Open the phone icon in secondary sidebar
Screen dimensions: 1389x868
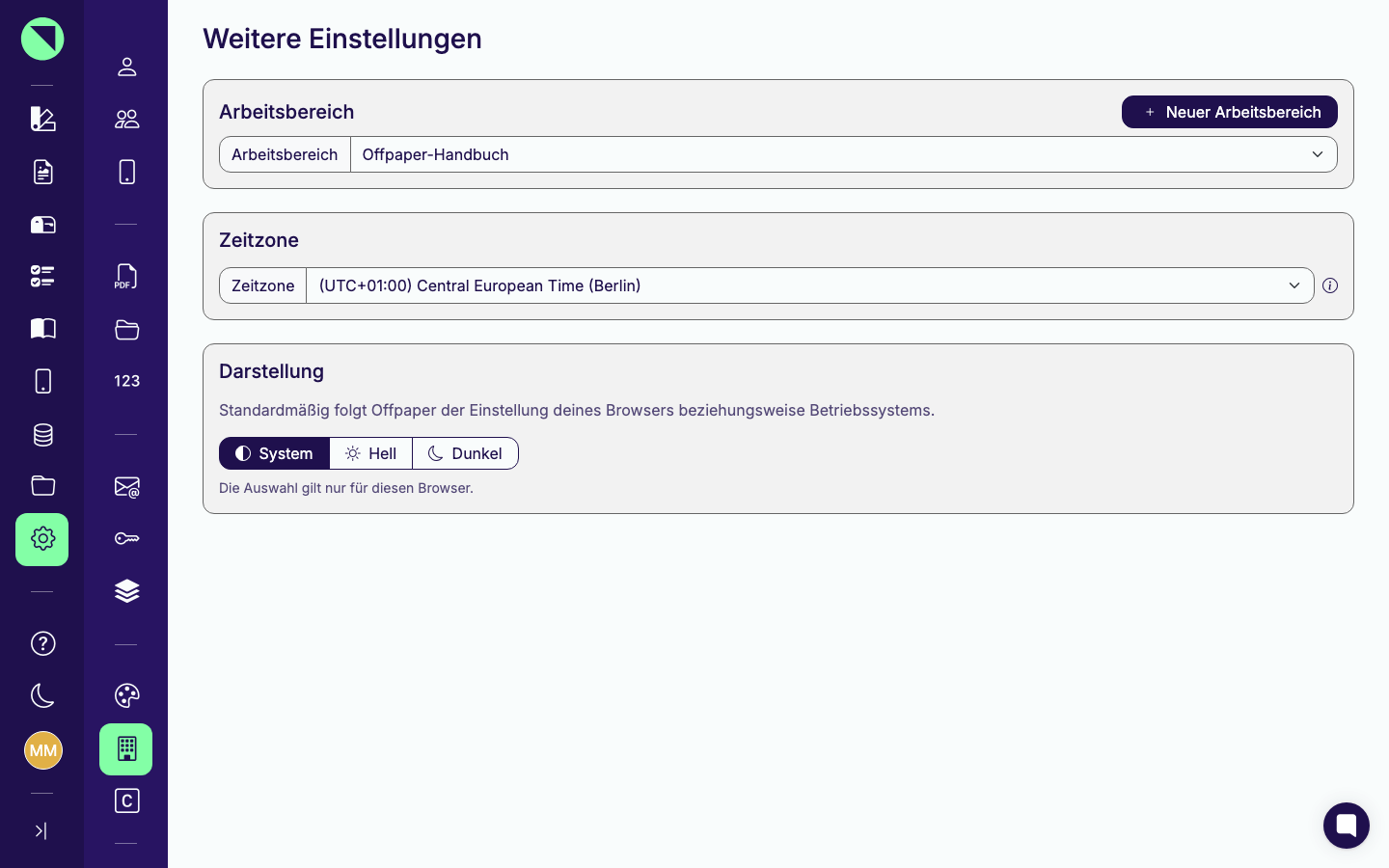[126, 172]
